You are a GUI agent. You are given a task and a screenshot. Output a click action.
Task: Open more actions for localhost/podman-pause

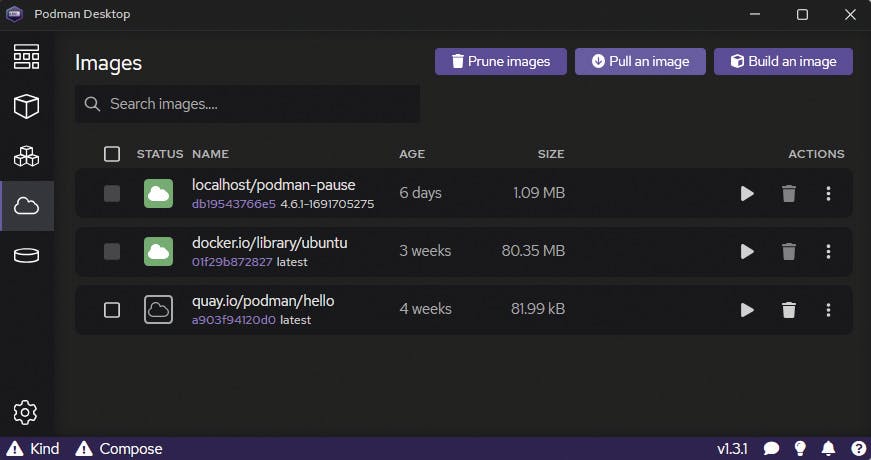[828, 193]
